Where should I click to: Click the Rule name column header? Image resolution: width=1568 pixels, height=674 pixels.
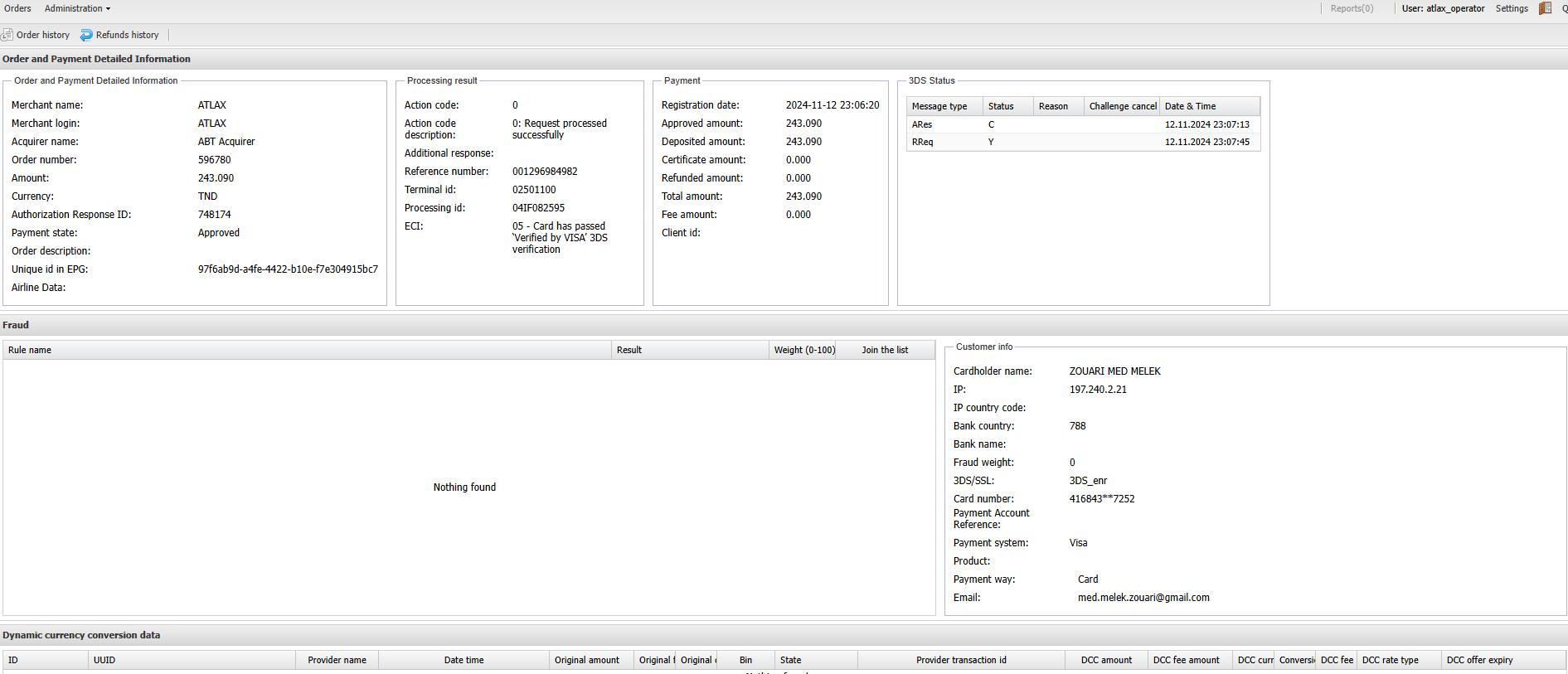pos(30,350)
